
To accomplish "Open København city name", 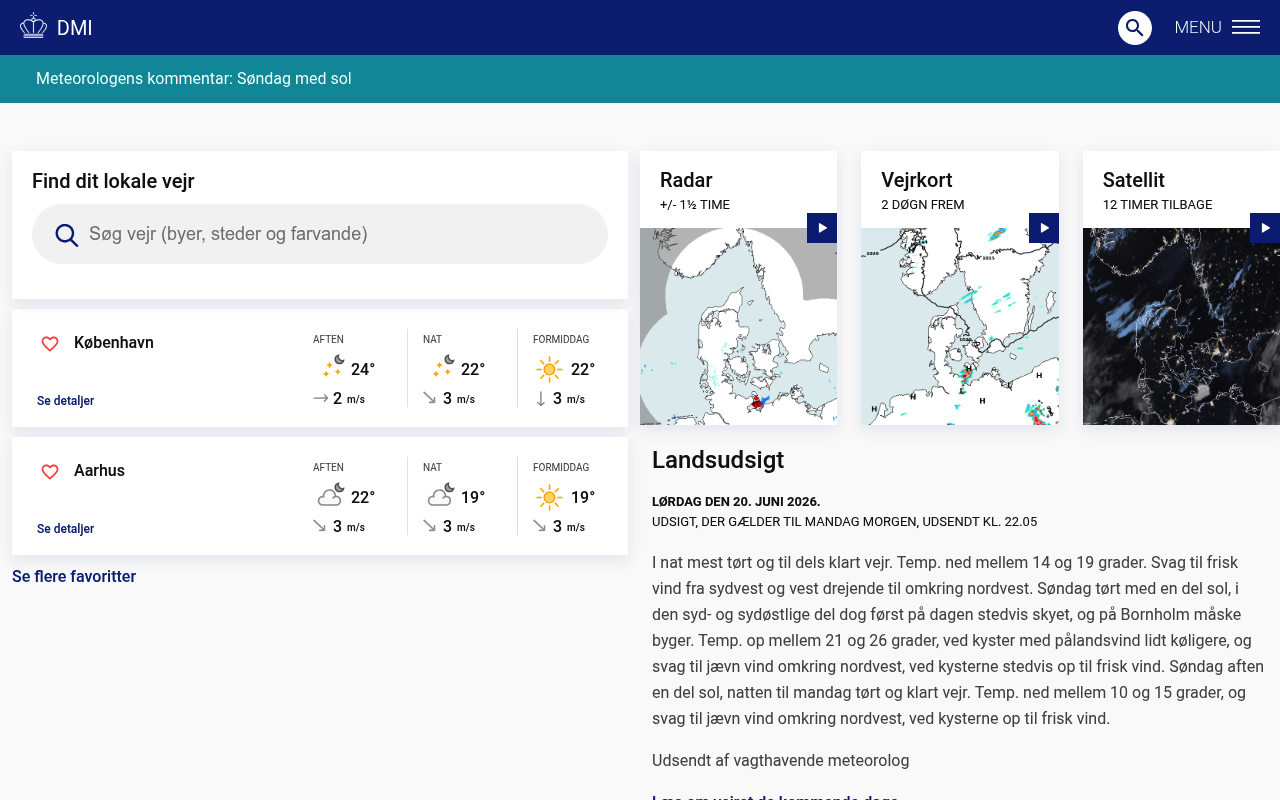I will [x=114, y=343].
